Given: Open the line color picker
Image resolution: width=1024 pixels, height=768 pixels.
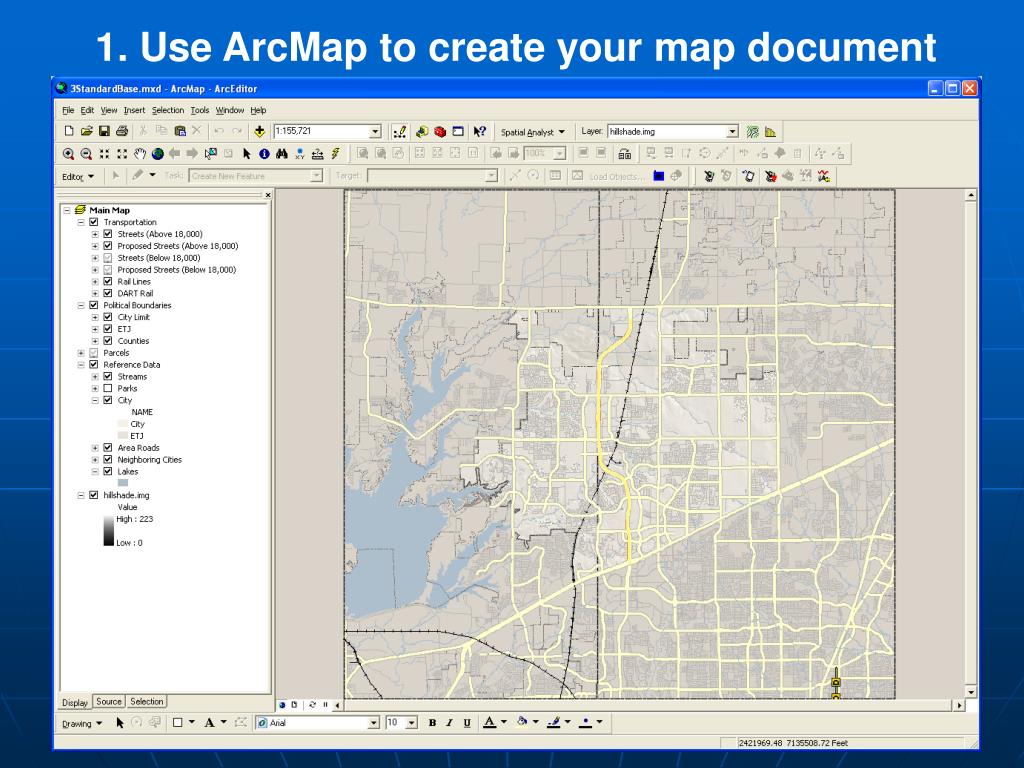Looking at the screenshot, I should (x=558, y=722).
